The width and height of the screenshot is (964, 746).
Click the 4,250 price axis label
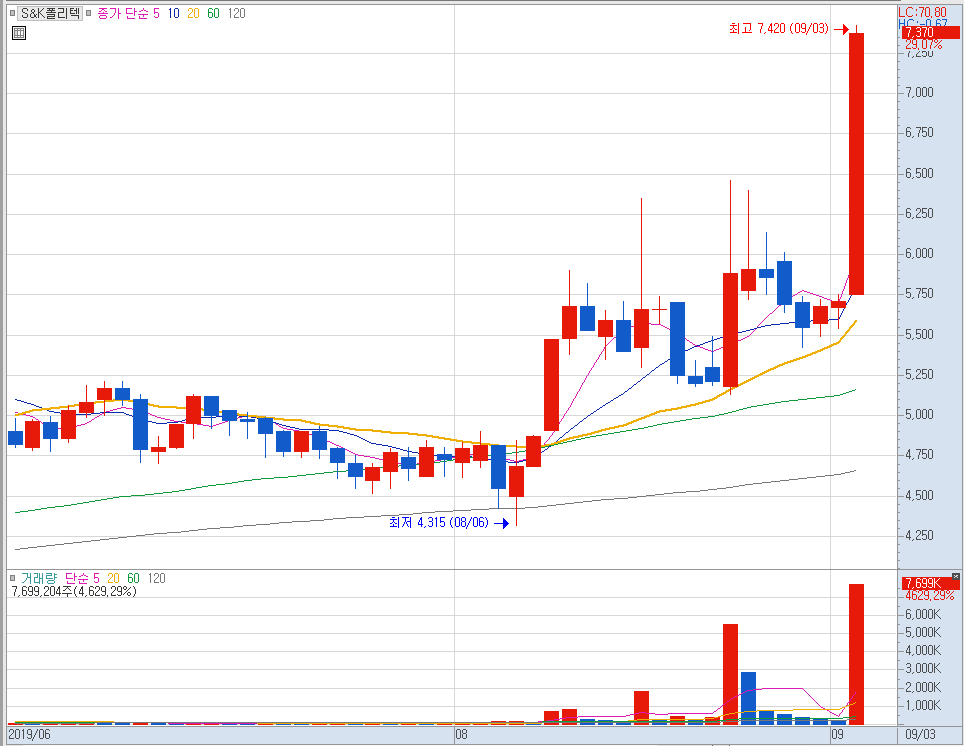[919, 535]
